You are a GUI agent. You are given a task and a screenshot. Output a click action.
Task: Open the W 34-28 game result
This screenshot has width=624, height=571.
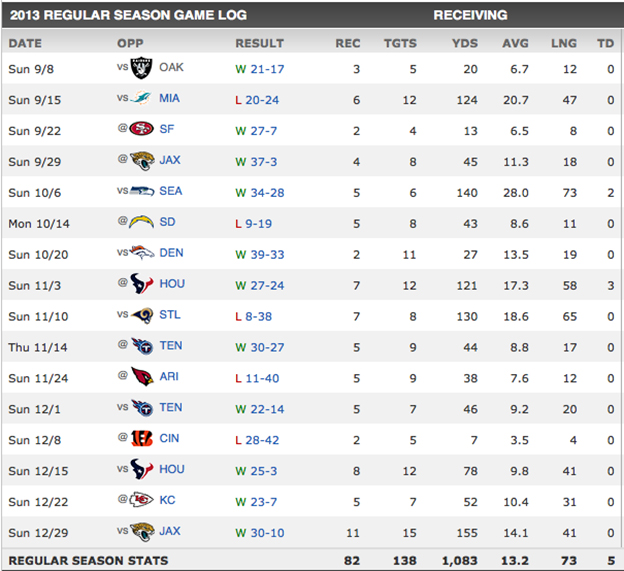(260, 193)
